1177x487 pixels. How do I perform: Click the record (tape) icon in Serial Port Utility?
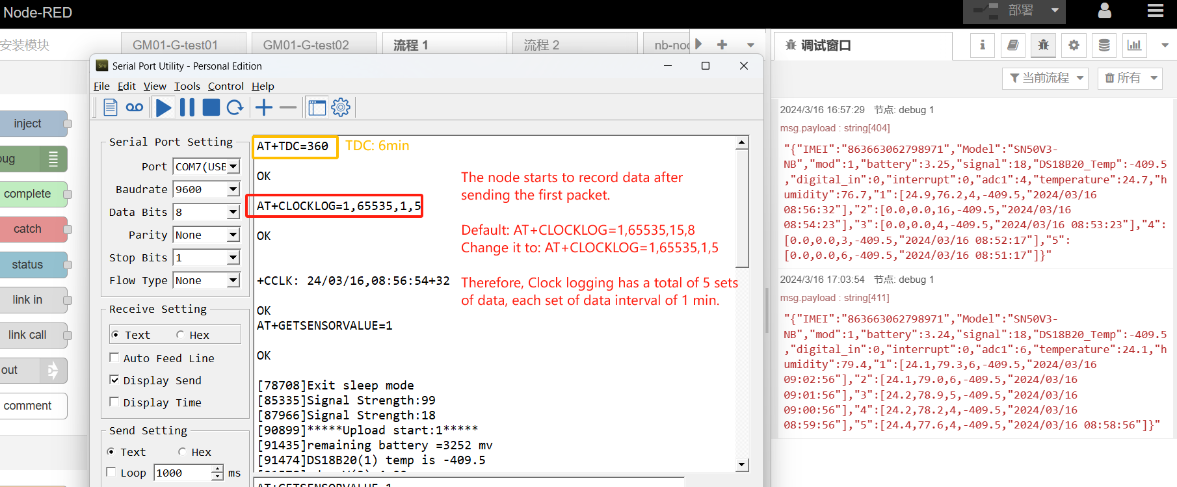pyautogui.click(x=134, y=107)
